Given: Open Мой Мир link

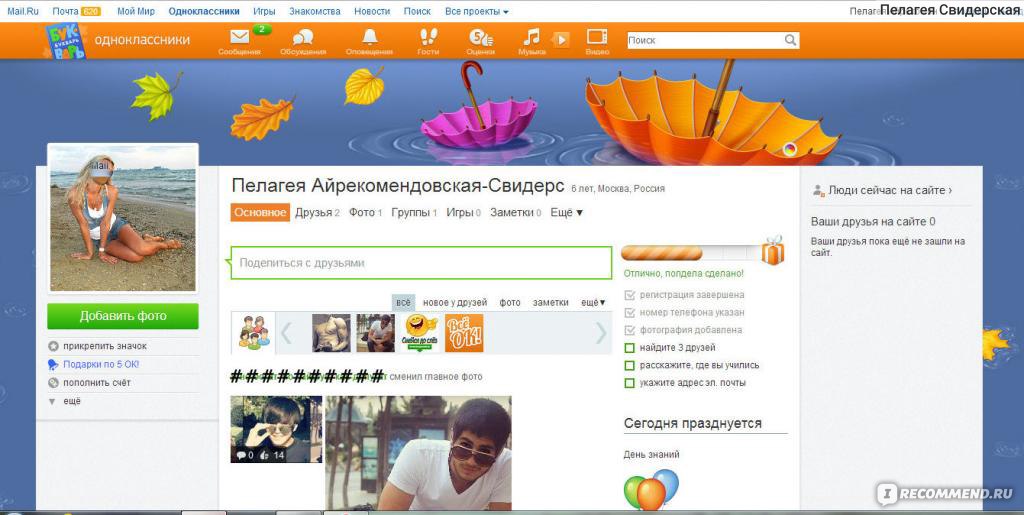Looking at the screenshot, I should click(136, 12).
